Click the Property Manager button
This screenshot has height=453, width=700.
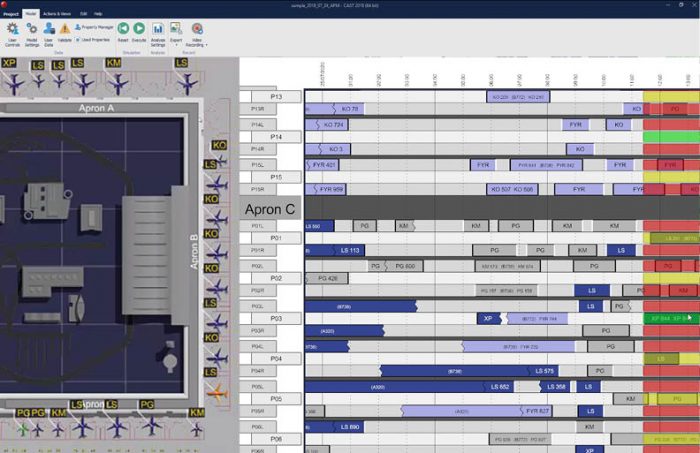point(96,28)
